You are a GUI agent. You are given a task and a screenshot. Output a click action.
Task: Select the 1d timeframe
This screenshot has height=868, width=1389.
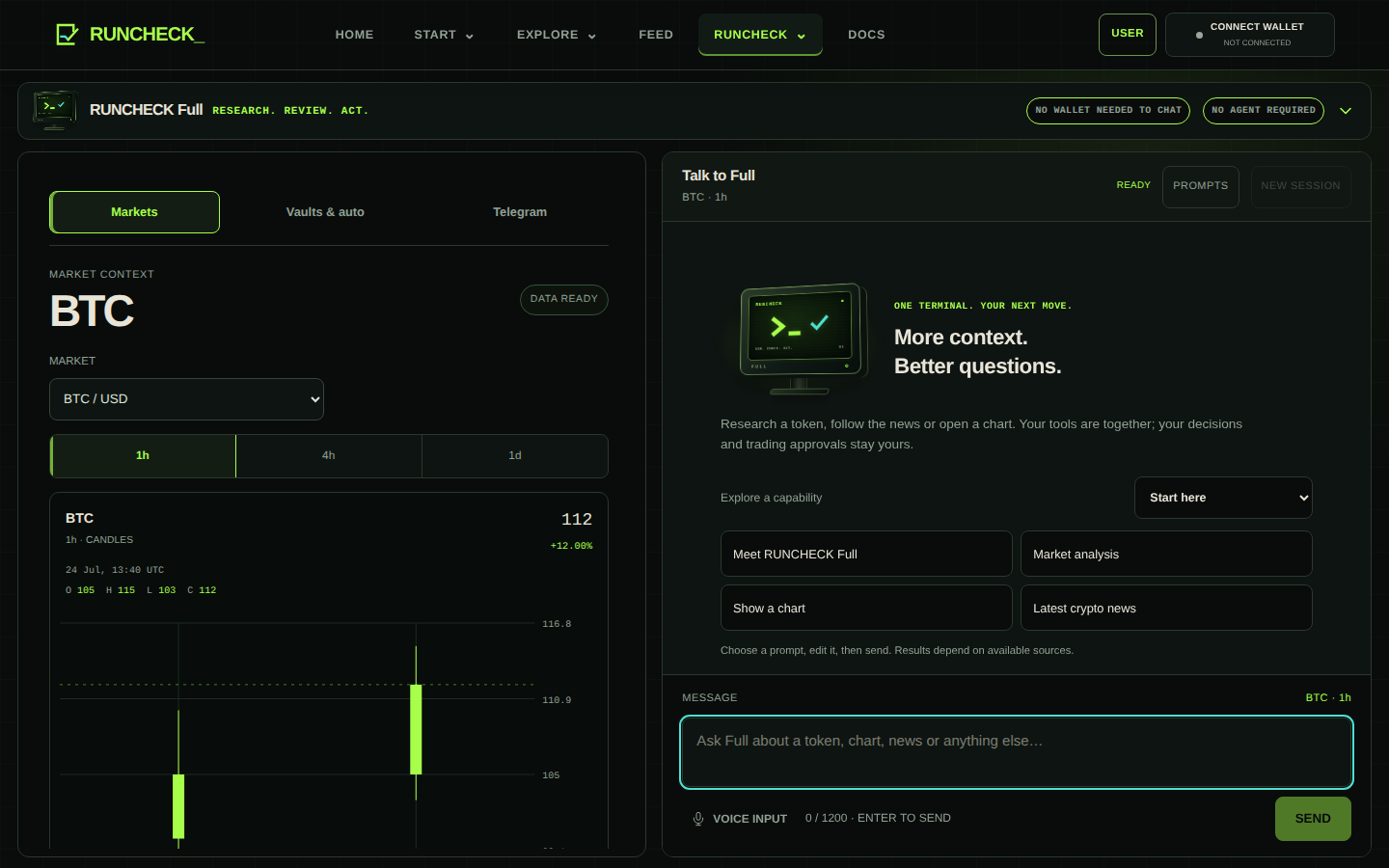point(515,456)
